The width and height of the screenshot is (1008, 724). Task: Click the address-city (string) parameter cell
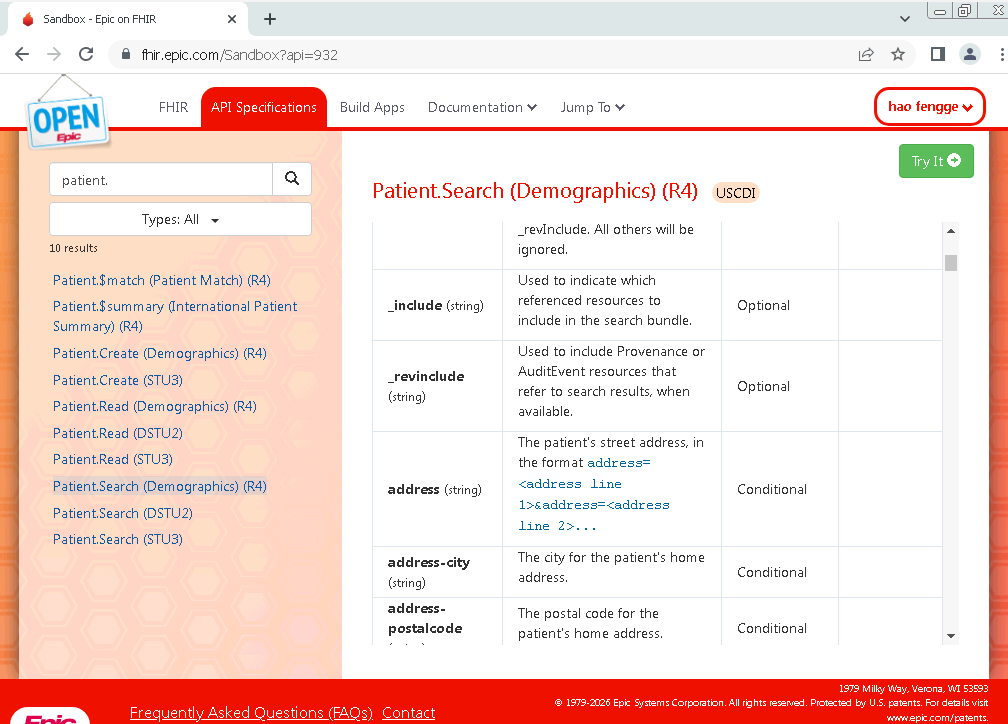click(x=437, y=572)
